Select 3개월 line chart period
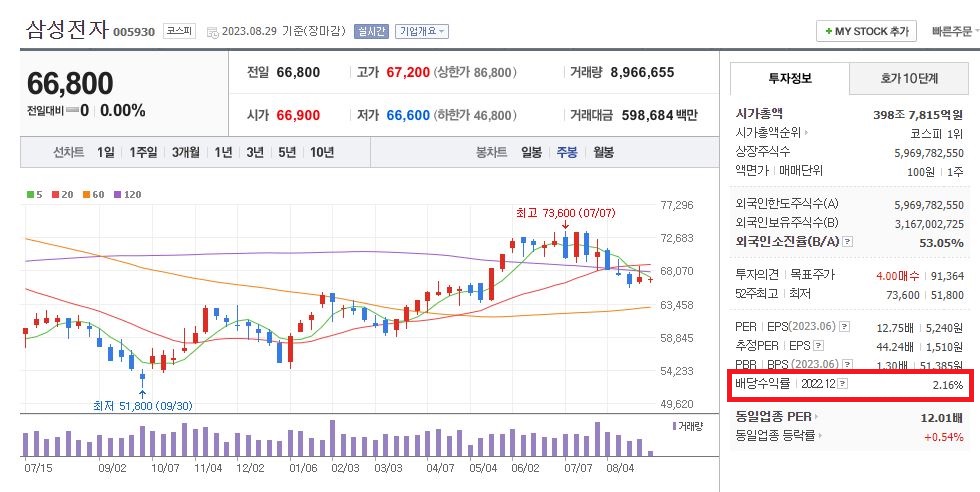 click(186, 152)
